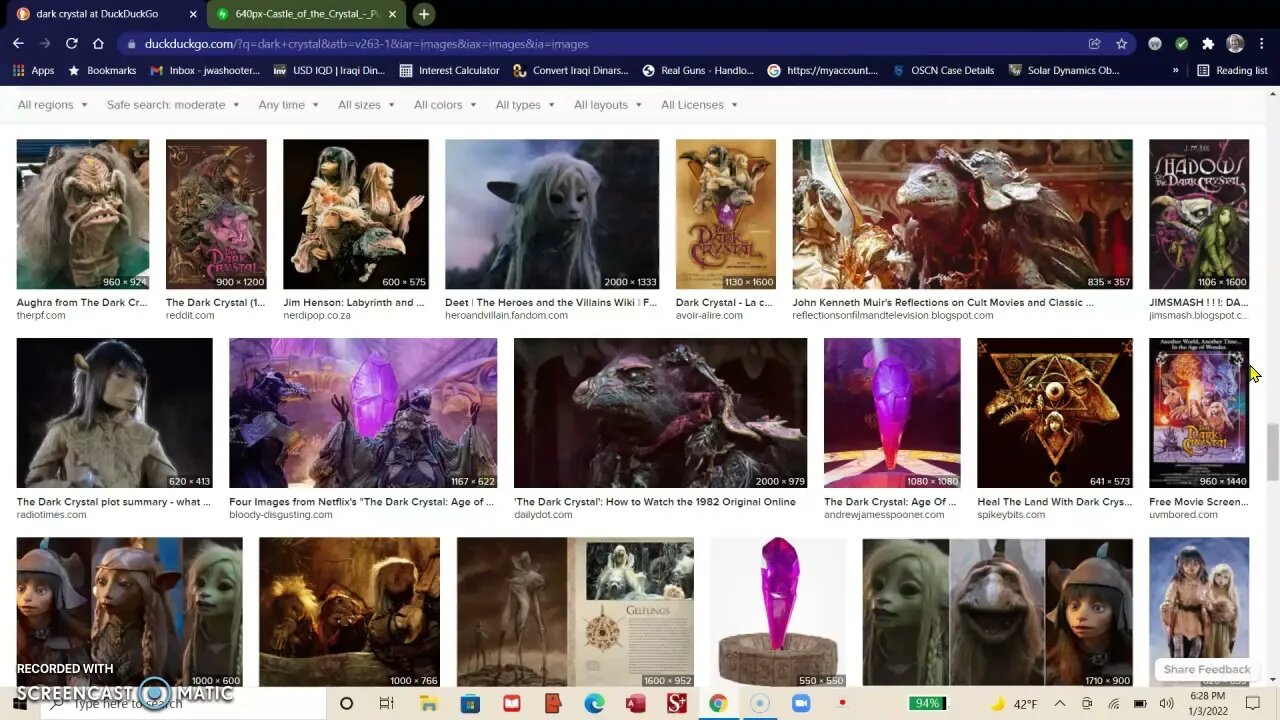Open the Deet Heroes and Villains Wiki image
The width and height of the screenshot is (1280, 720).
point(552,214)
